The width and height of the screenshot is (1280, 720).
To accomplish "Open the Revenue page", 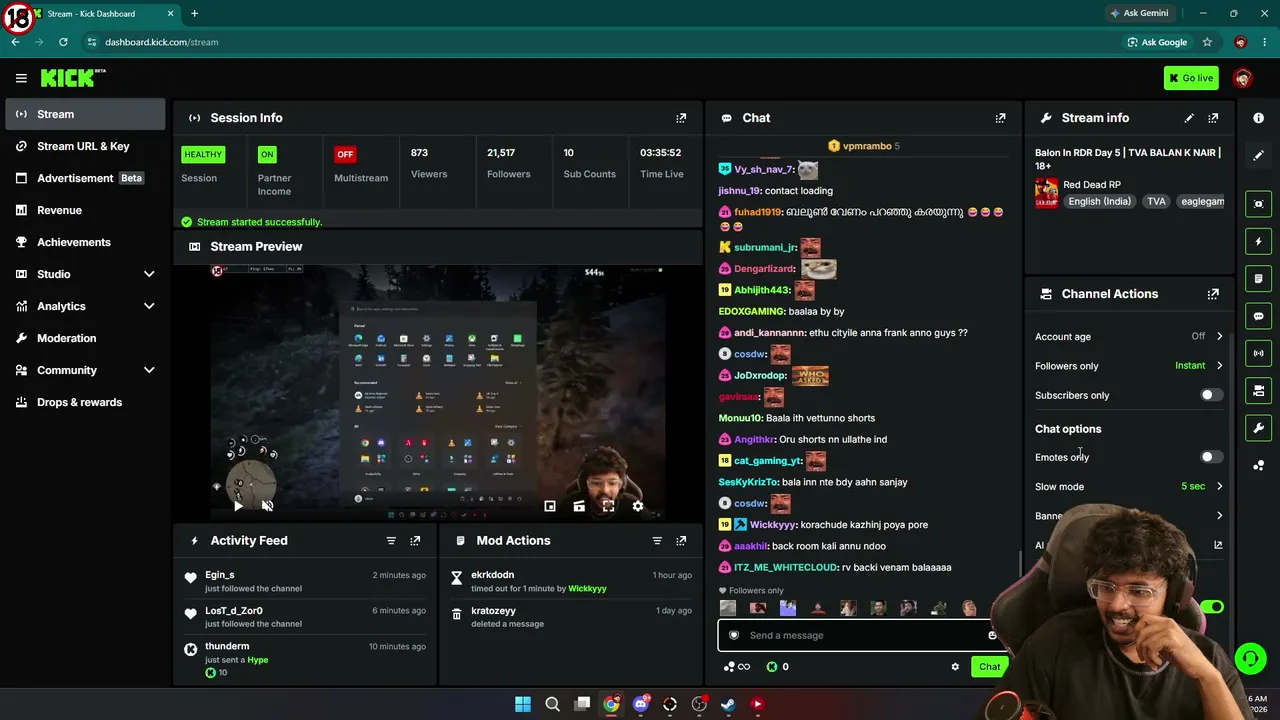I will pos(85,210).
